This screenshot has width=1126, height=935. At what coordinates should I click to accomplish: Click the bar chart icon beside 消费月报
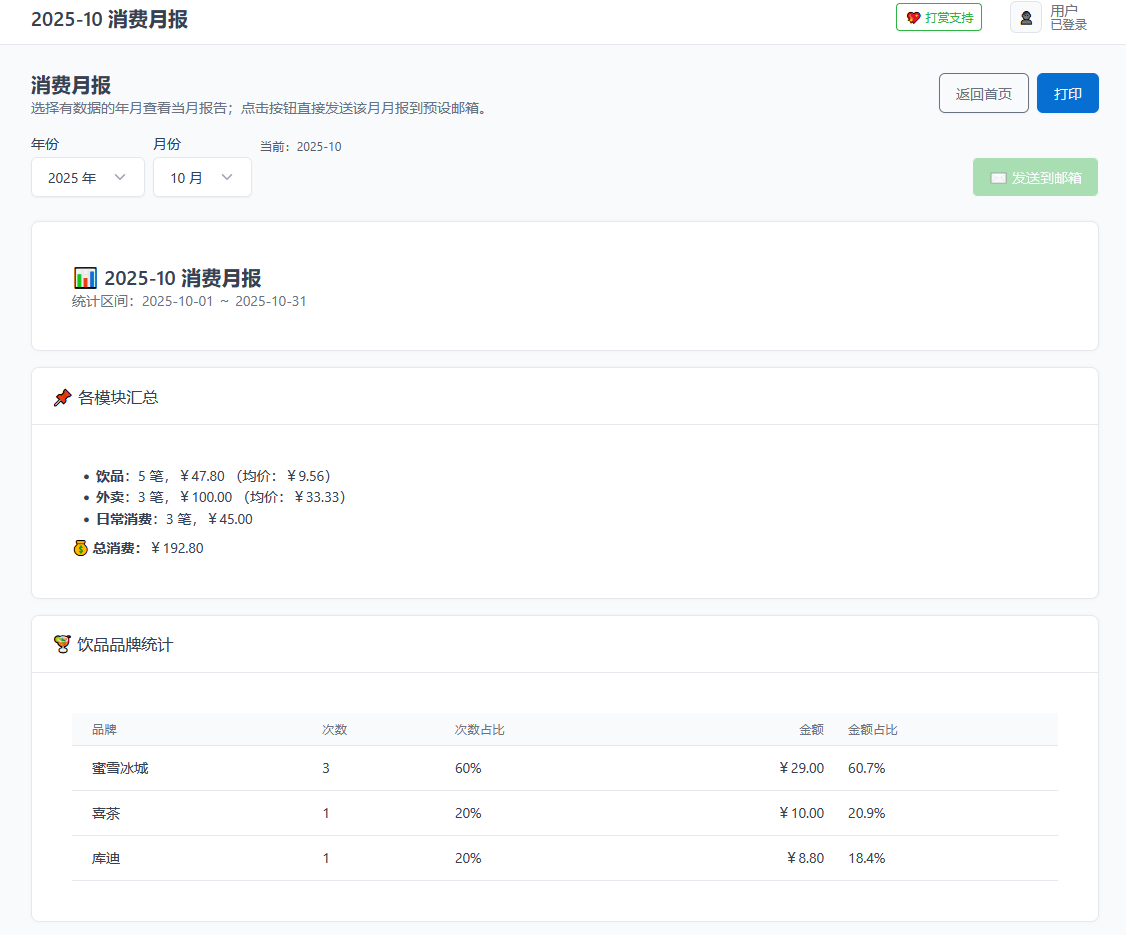[86, 278]
